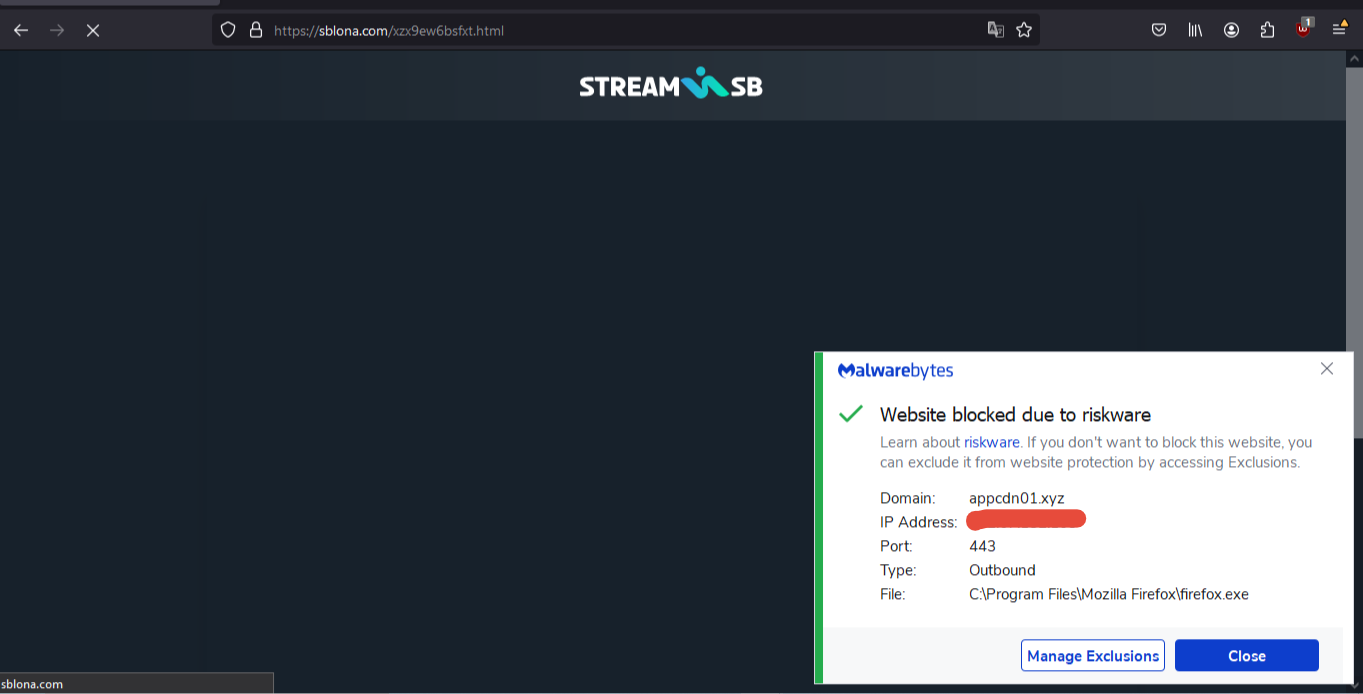Open the shield tracking protection icon
Image resolution: width=1363 pixels, height=694 pixels.
[x=228, y=30]
